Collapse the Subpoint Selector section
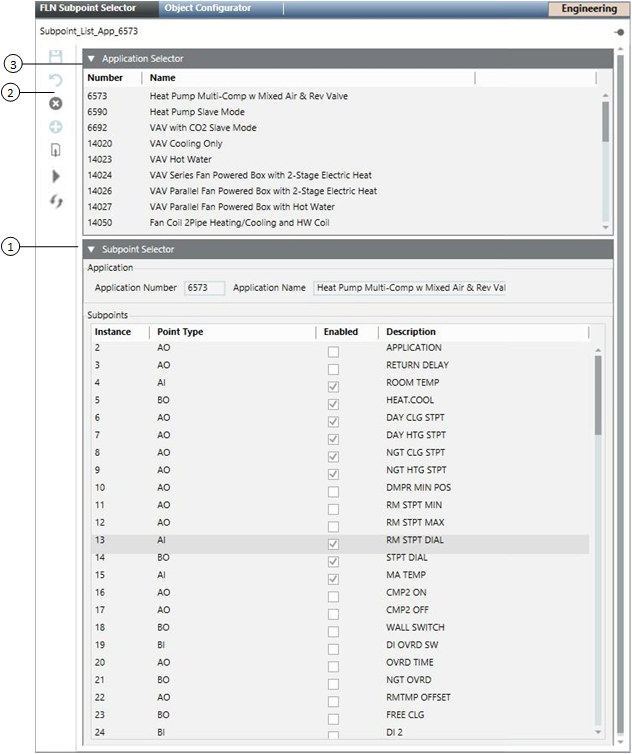The width and height of the screenshot is (632, 754). [x=92, y=249]
